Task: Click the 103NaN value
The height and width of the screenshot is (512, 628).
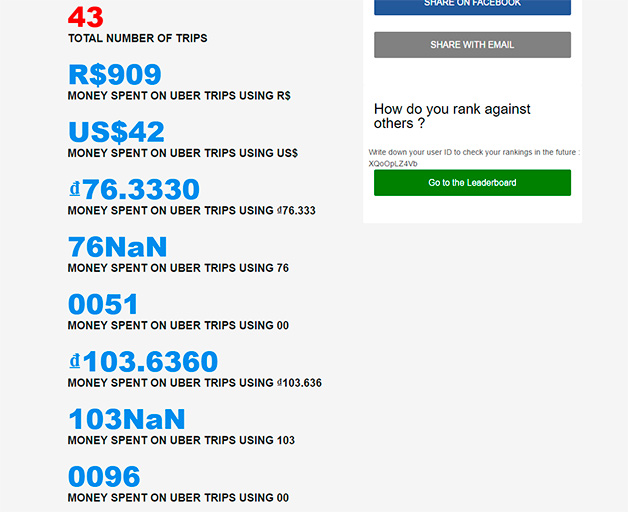Action: (x=126, y=419)
